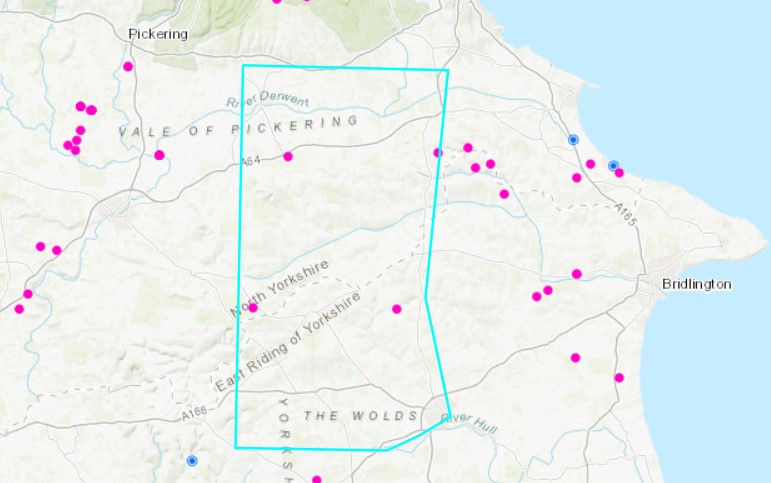The image size is (771, 483).
Task: Select the southeastern-most magenta marker below Bridlington
Action: tap(619, 378)
